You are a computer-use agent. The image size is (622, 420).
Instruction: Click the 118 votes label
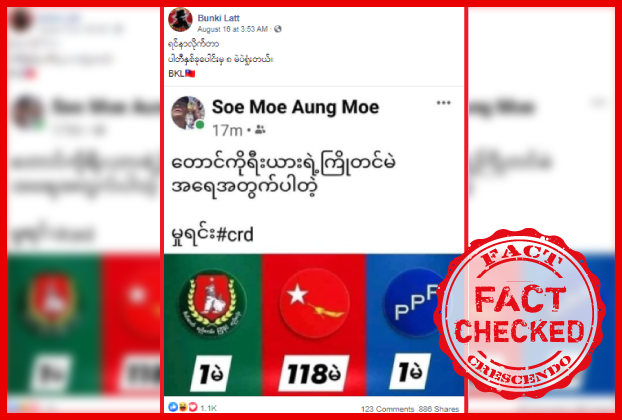[x=313, y=374]
